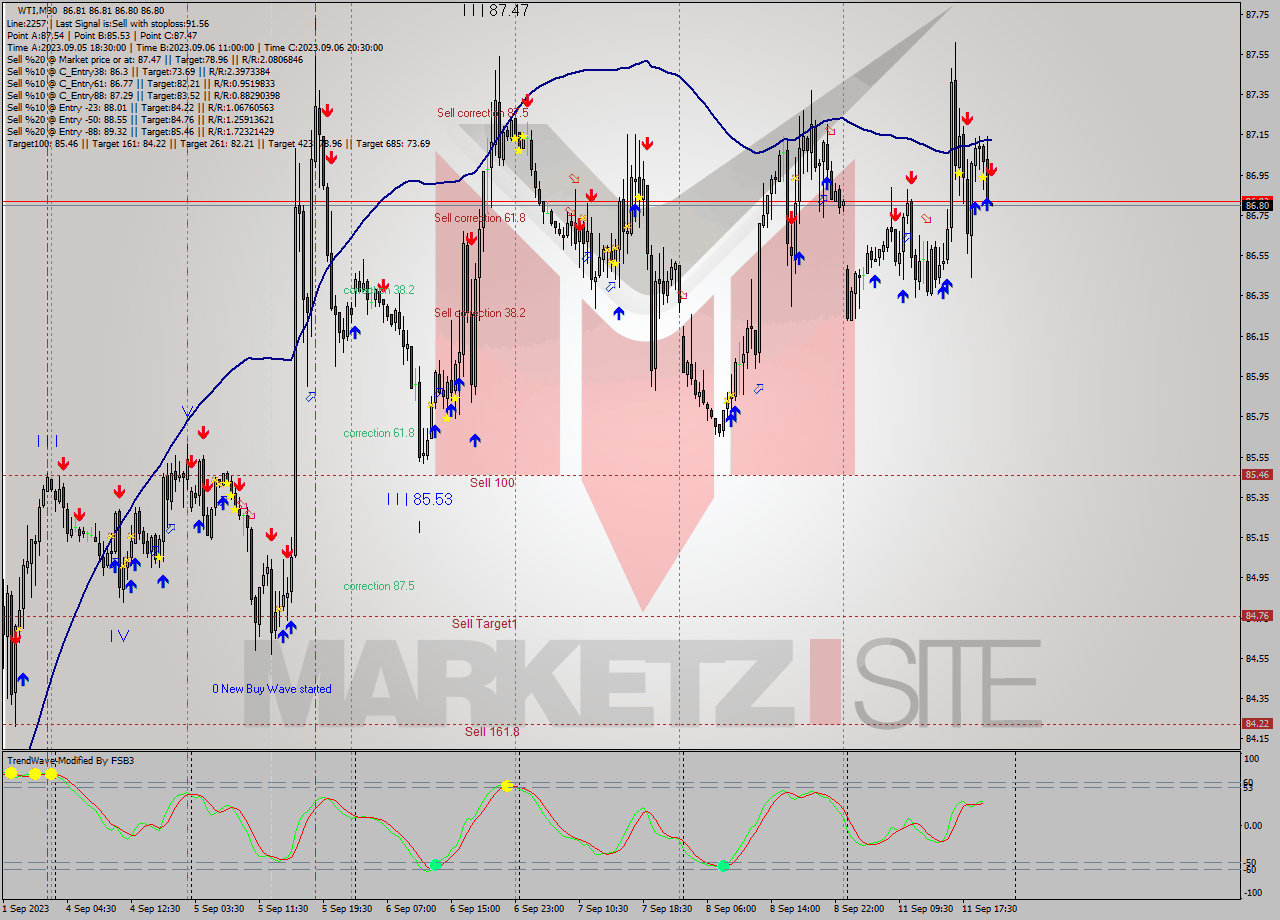This screenshot has width=1280, height=920.
Task: Click the green 'correction 87.5' label
Action: click(x=379, y=586)
